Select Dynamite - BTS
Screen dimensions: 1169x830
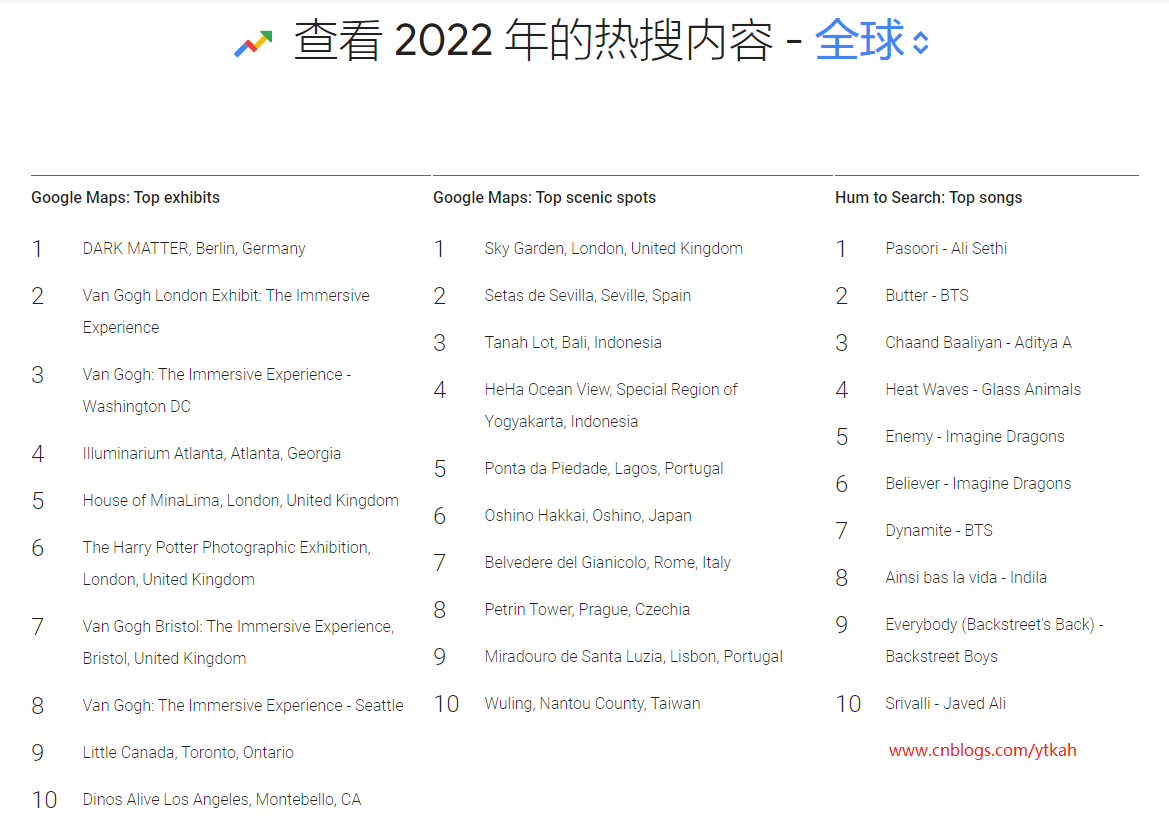point(939,530)
